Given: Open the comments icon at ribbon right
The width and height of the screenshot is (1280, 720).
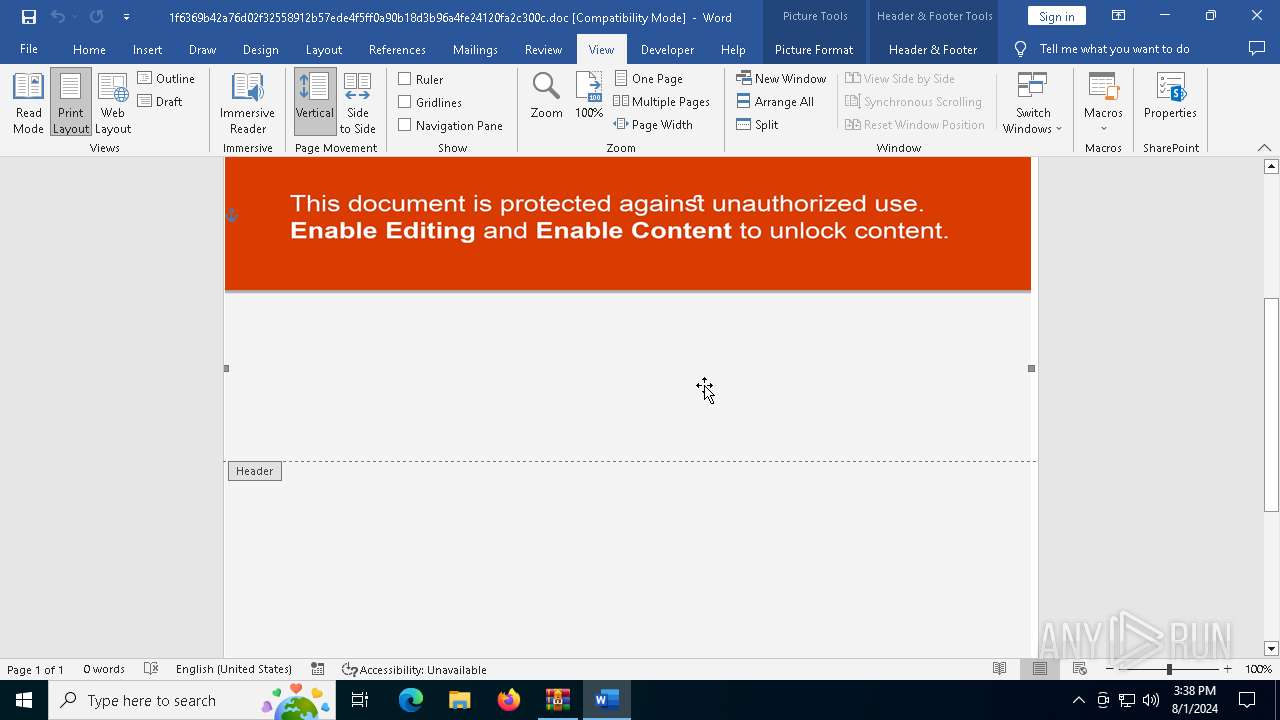Looking at the screenshot, I should click(1257, 49).
